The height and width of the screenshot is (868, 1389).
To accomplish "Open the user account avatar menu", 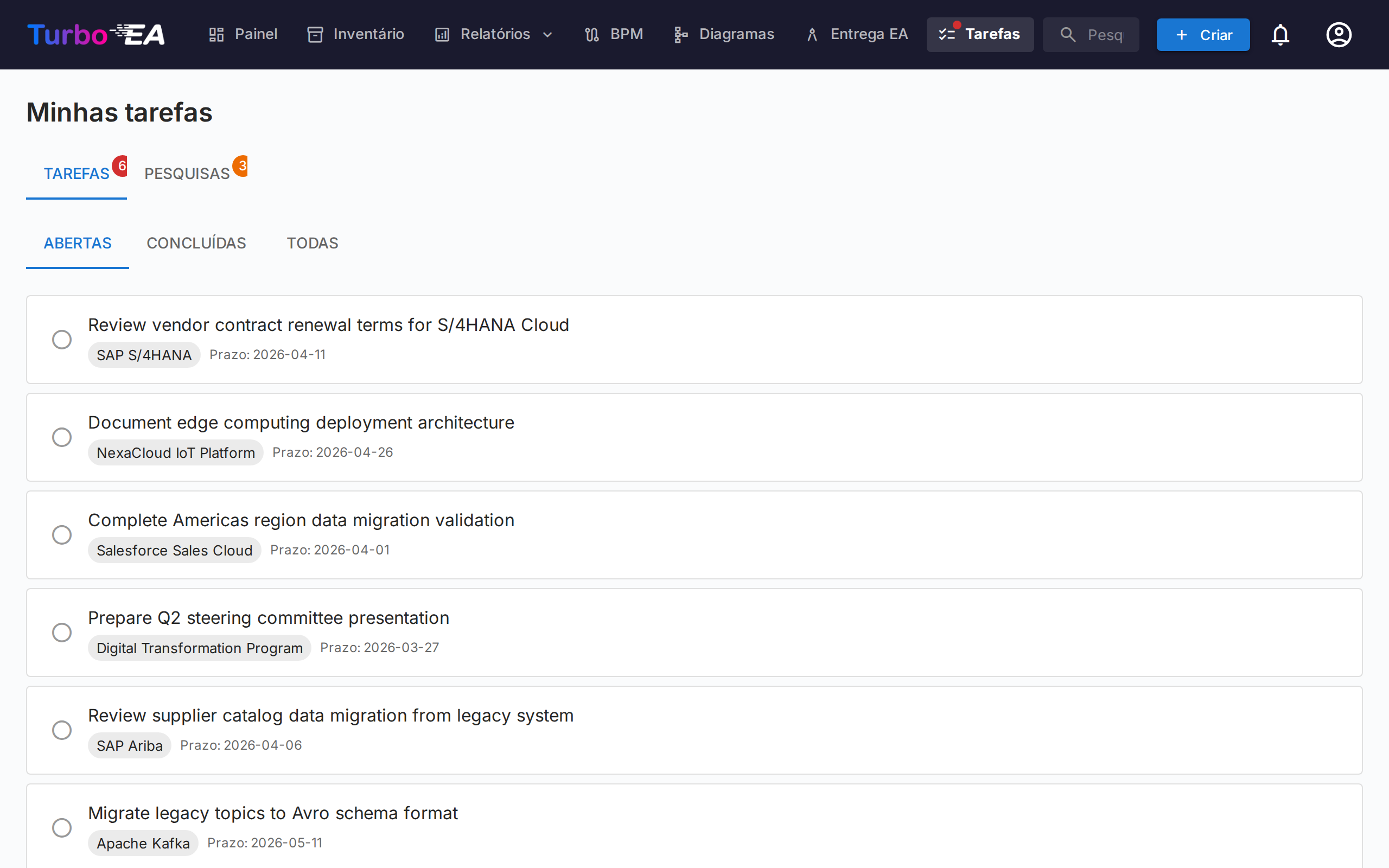I will (1339, 34).
